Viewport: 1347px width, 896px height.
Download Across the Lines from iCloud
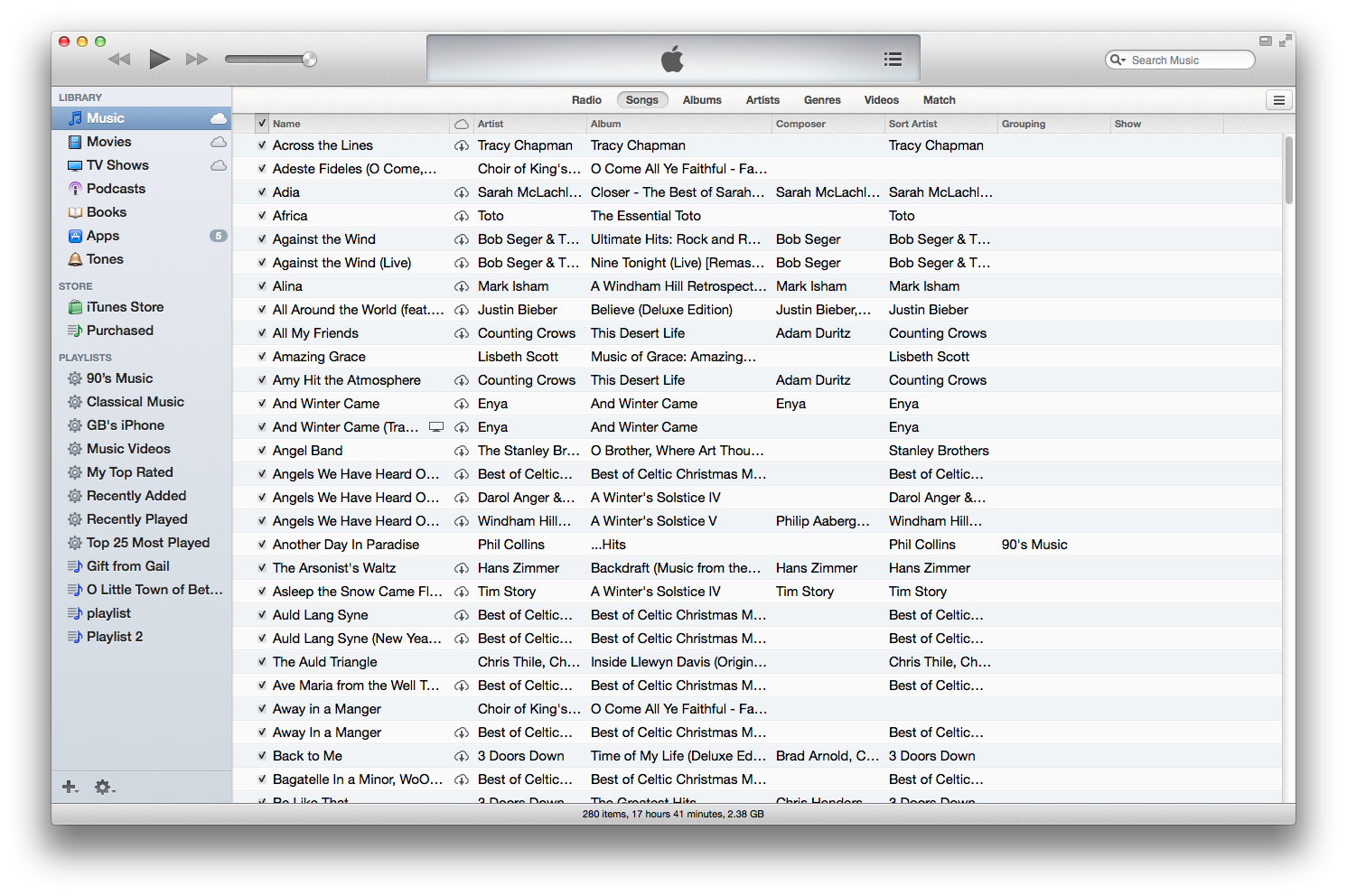[462, 145]
